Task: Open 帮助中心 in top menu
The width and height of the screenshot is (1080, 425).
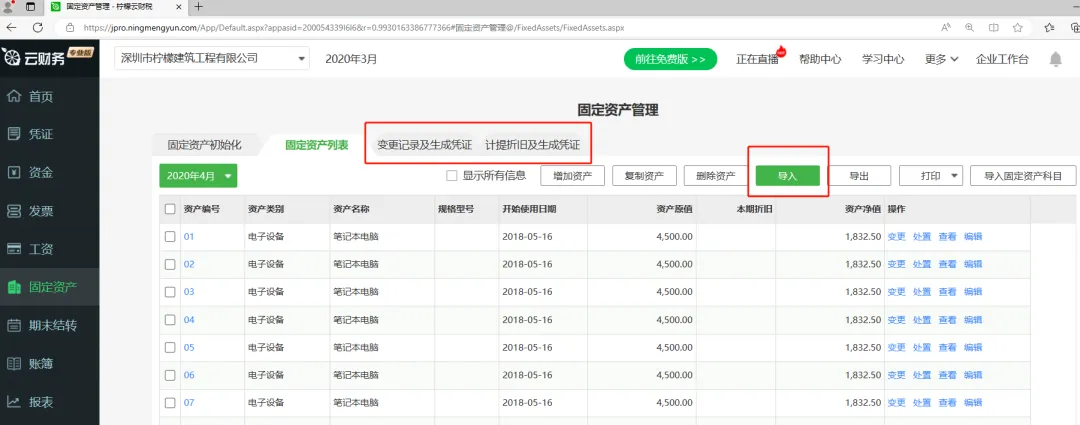Action: click(x=820, y=59)
